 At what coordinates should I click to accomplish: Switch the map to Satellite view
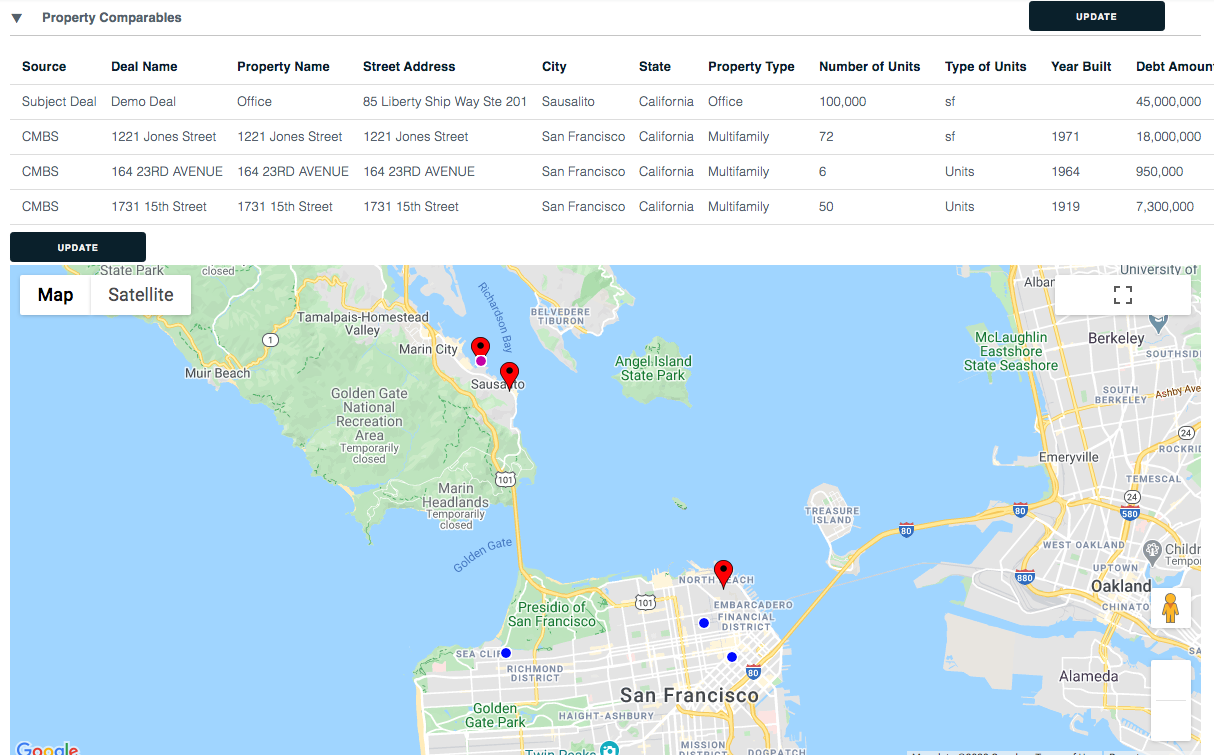tap(141, 295)
